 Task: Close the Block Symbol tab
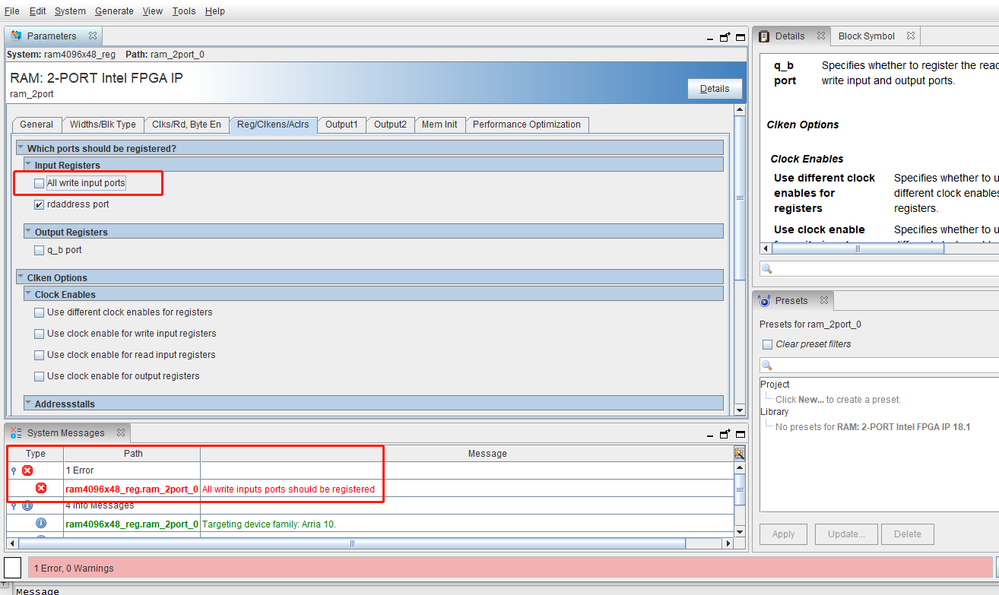tap(910, 36)
